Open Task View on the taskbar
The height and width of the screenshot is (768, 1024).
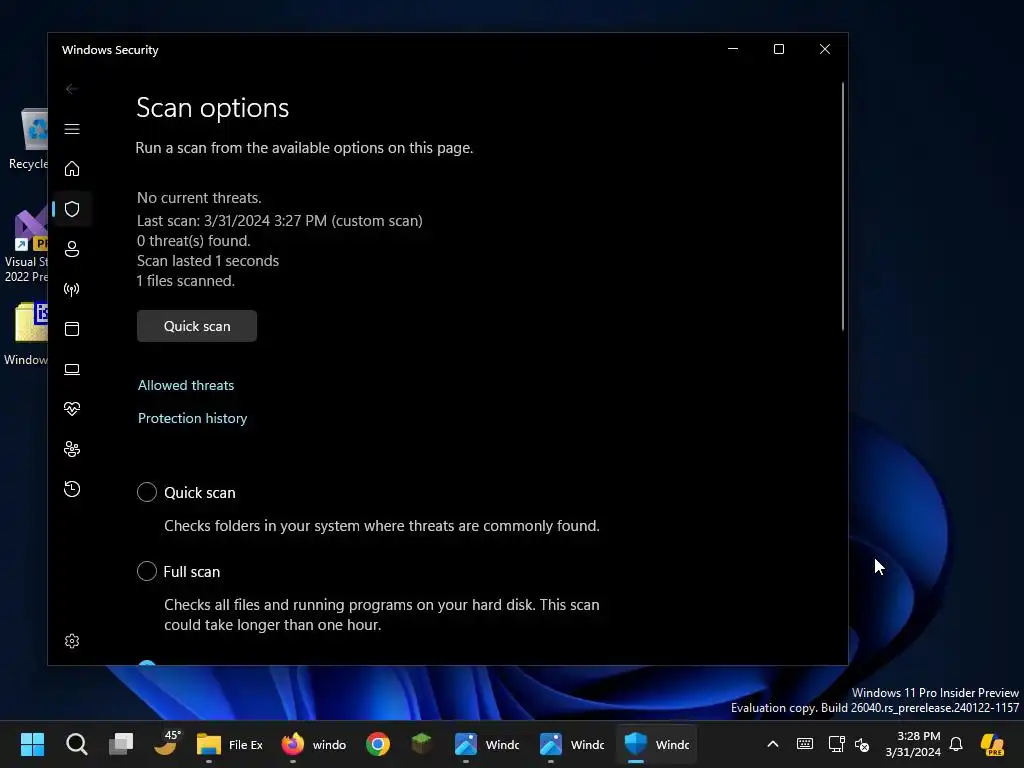[x=121, y=744]
